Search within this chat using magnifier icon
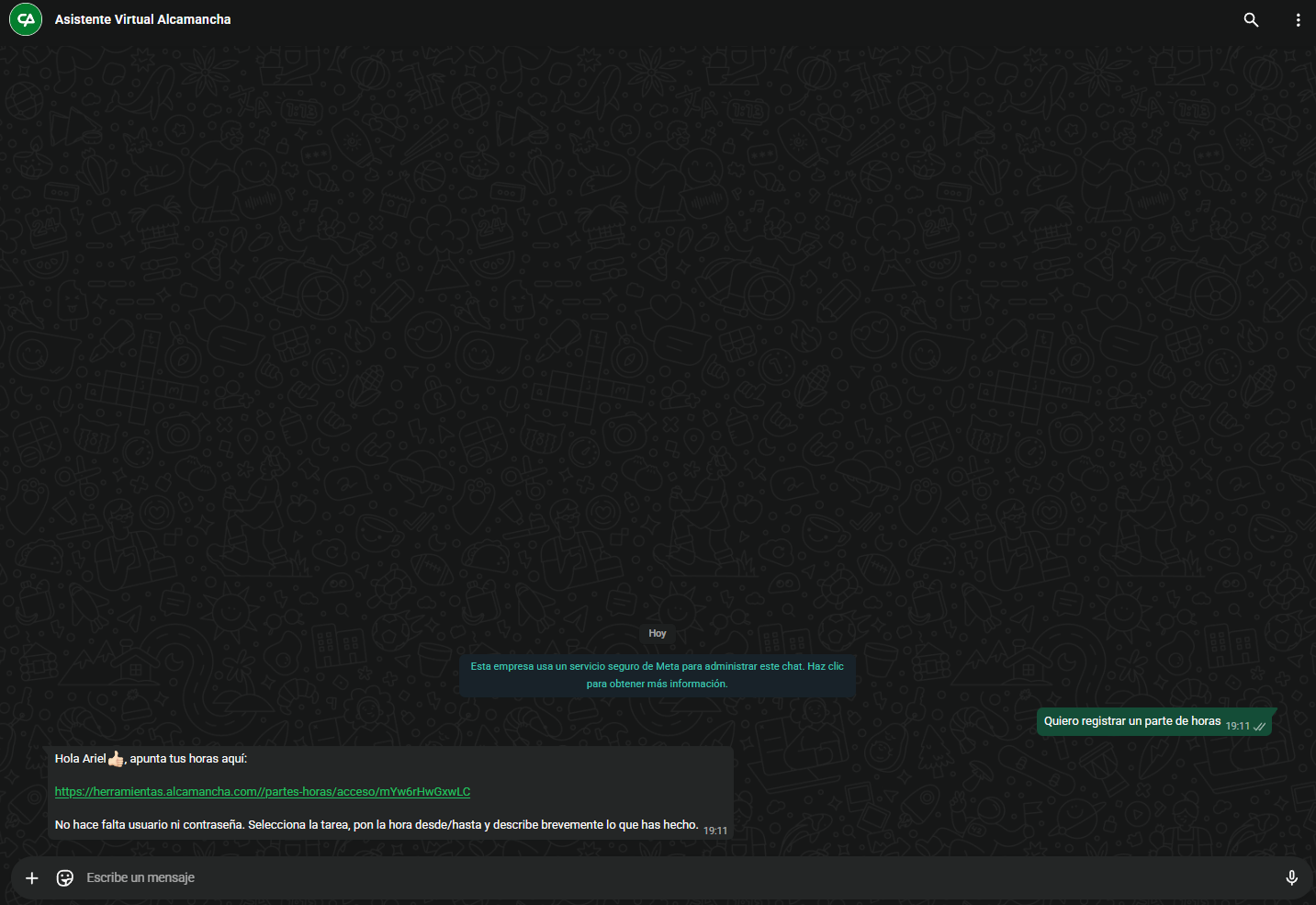Screen dimensions: 1316x905 coord(1251,19)
